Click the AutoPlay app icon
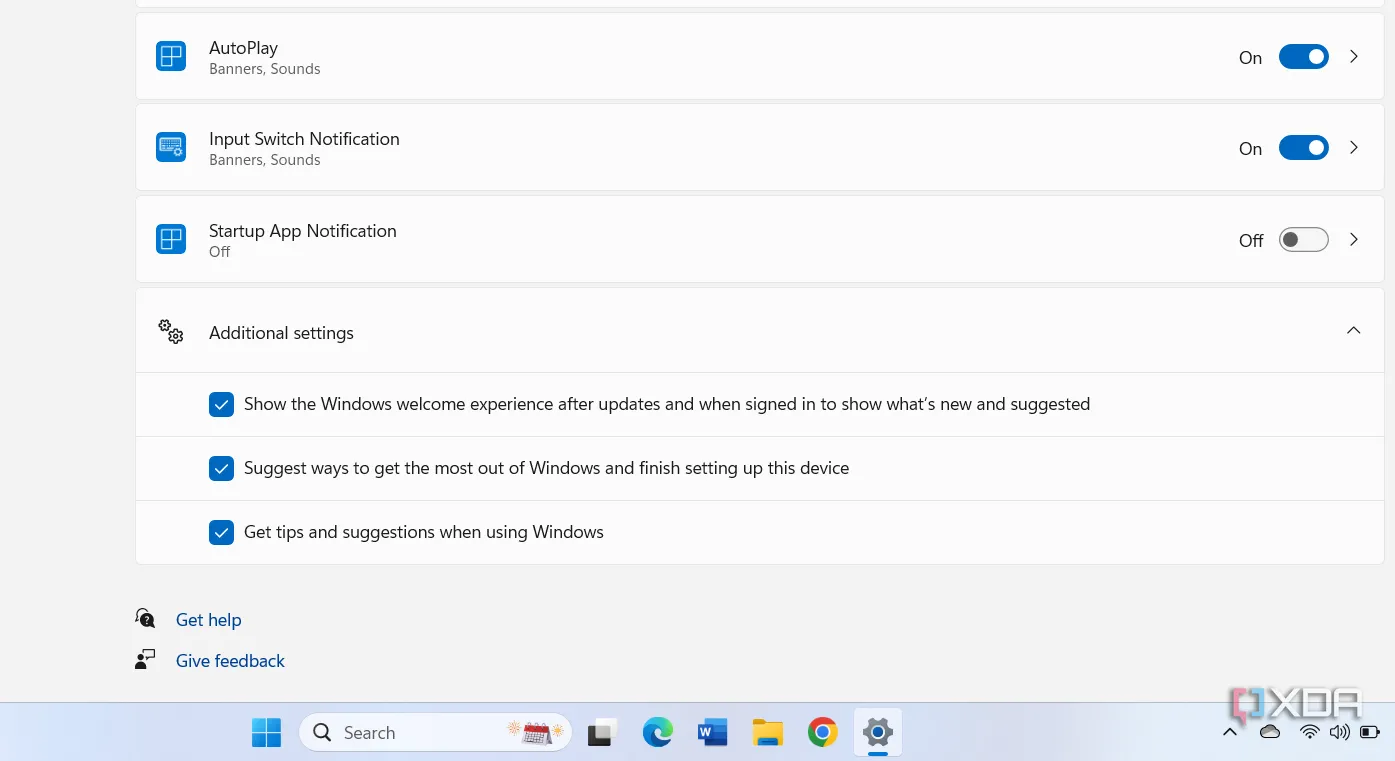This screenshot has height=761, width=1395. coord(171,57)
